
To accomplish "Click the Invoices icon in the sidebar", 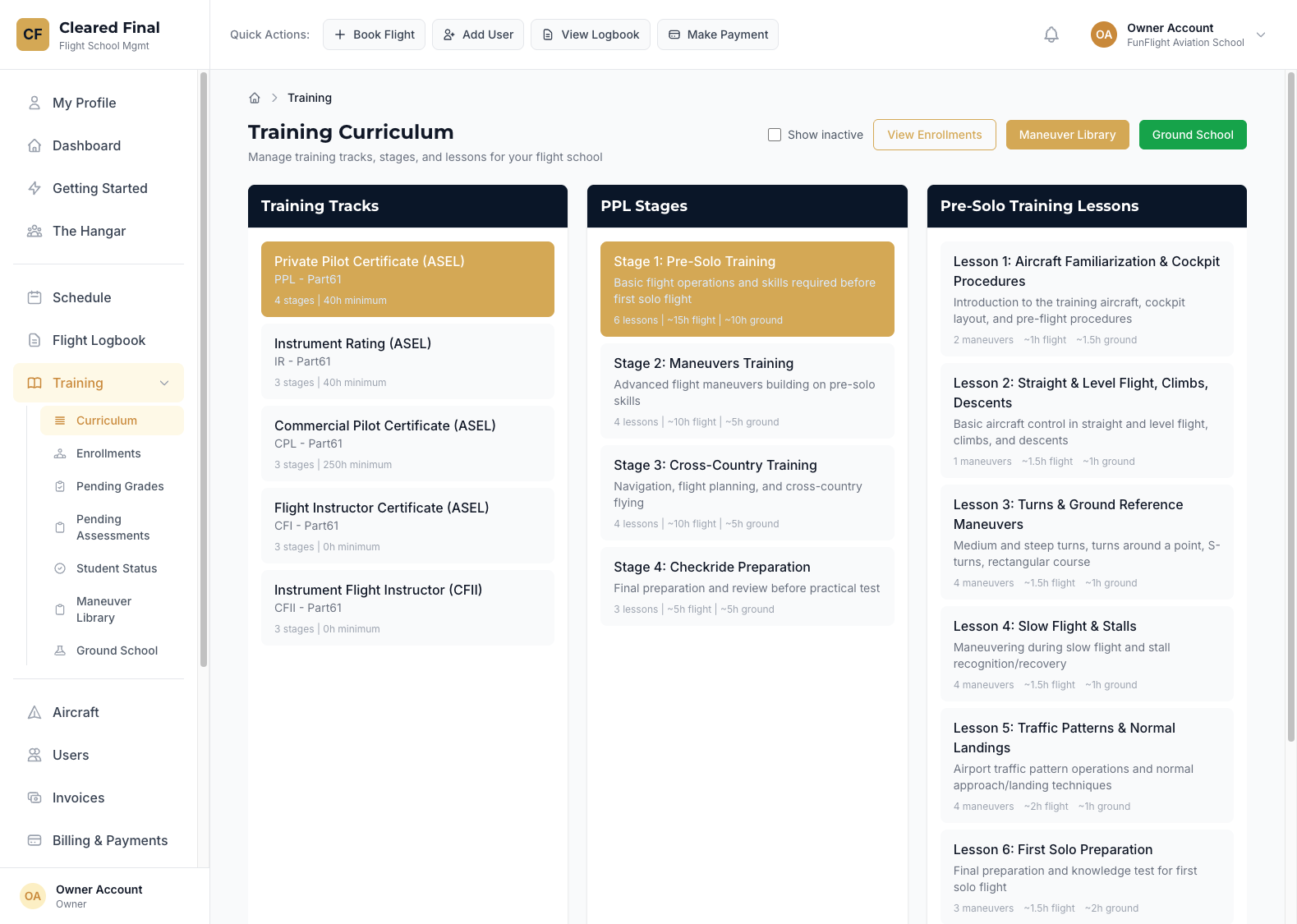I will point(34,798).
